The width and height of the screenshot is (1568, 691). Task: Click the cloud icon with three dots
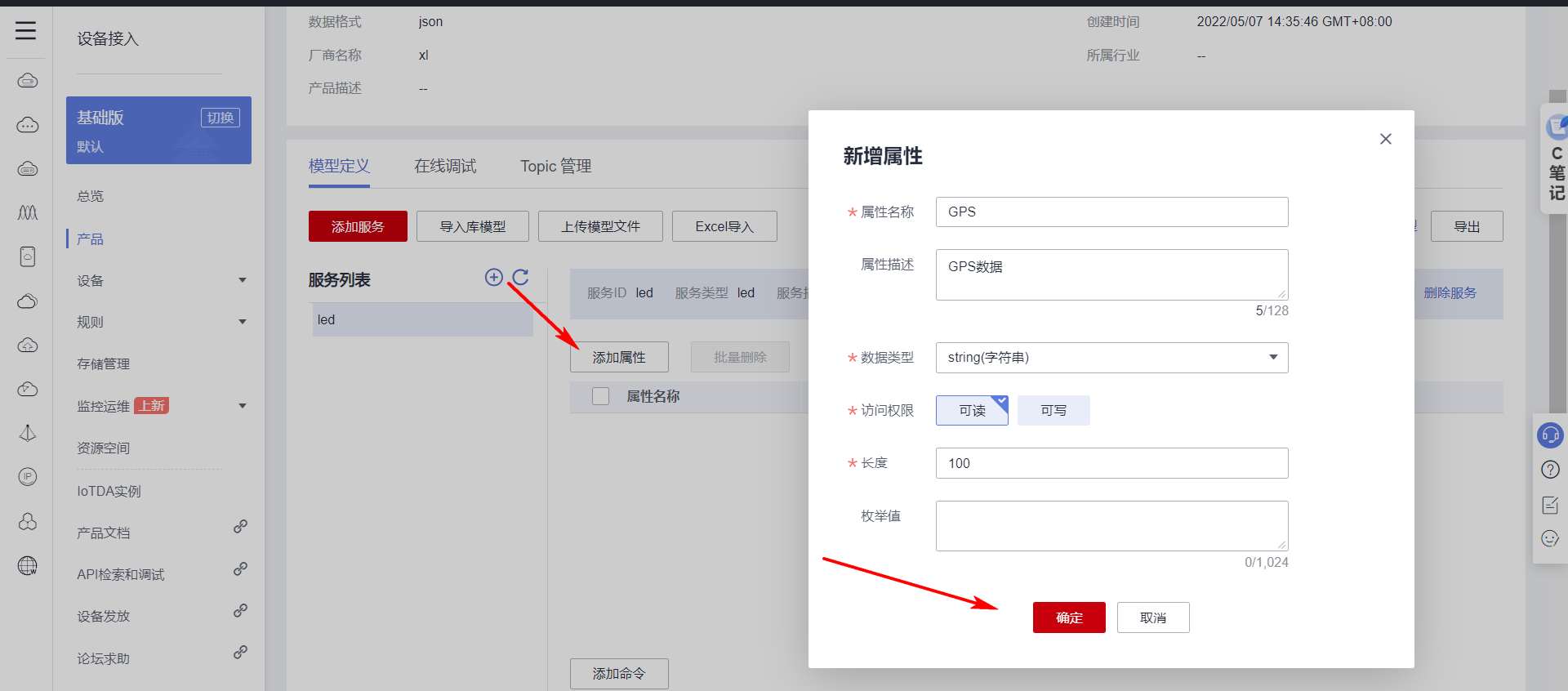click(x=28, y=125)
